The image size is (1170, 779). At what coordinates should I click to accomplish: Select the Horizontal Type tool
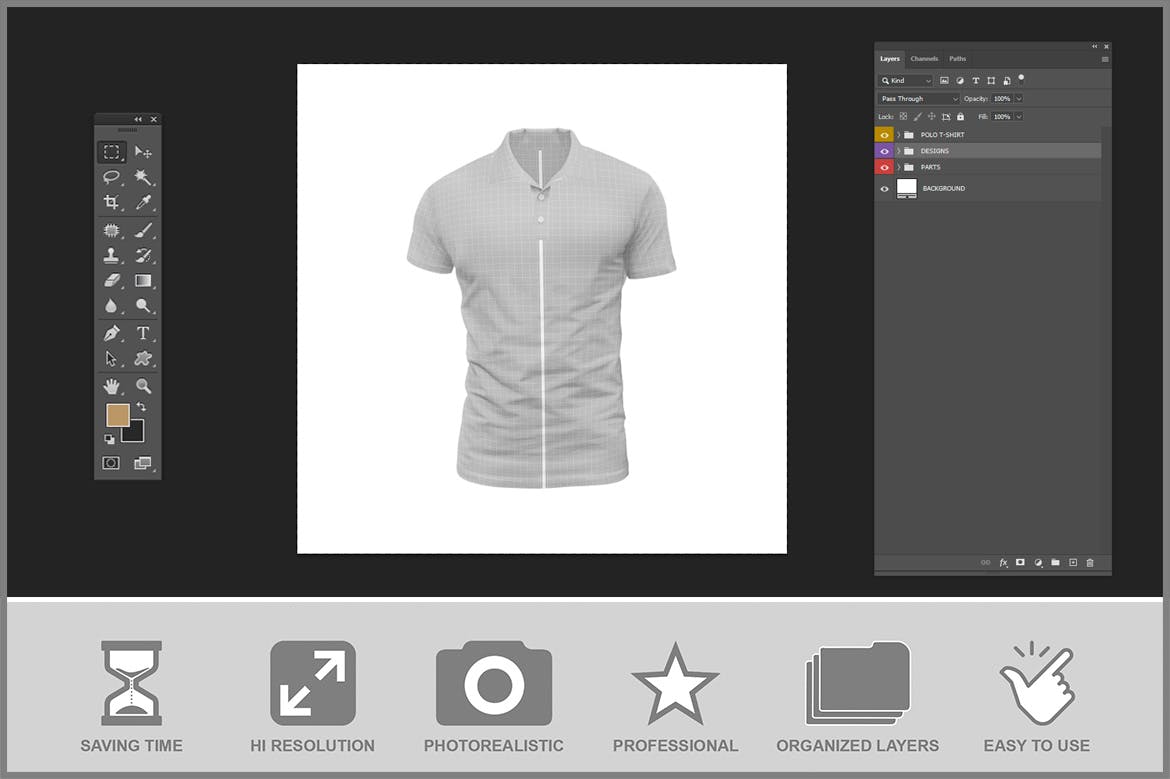[143, 332]
